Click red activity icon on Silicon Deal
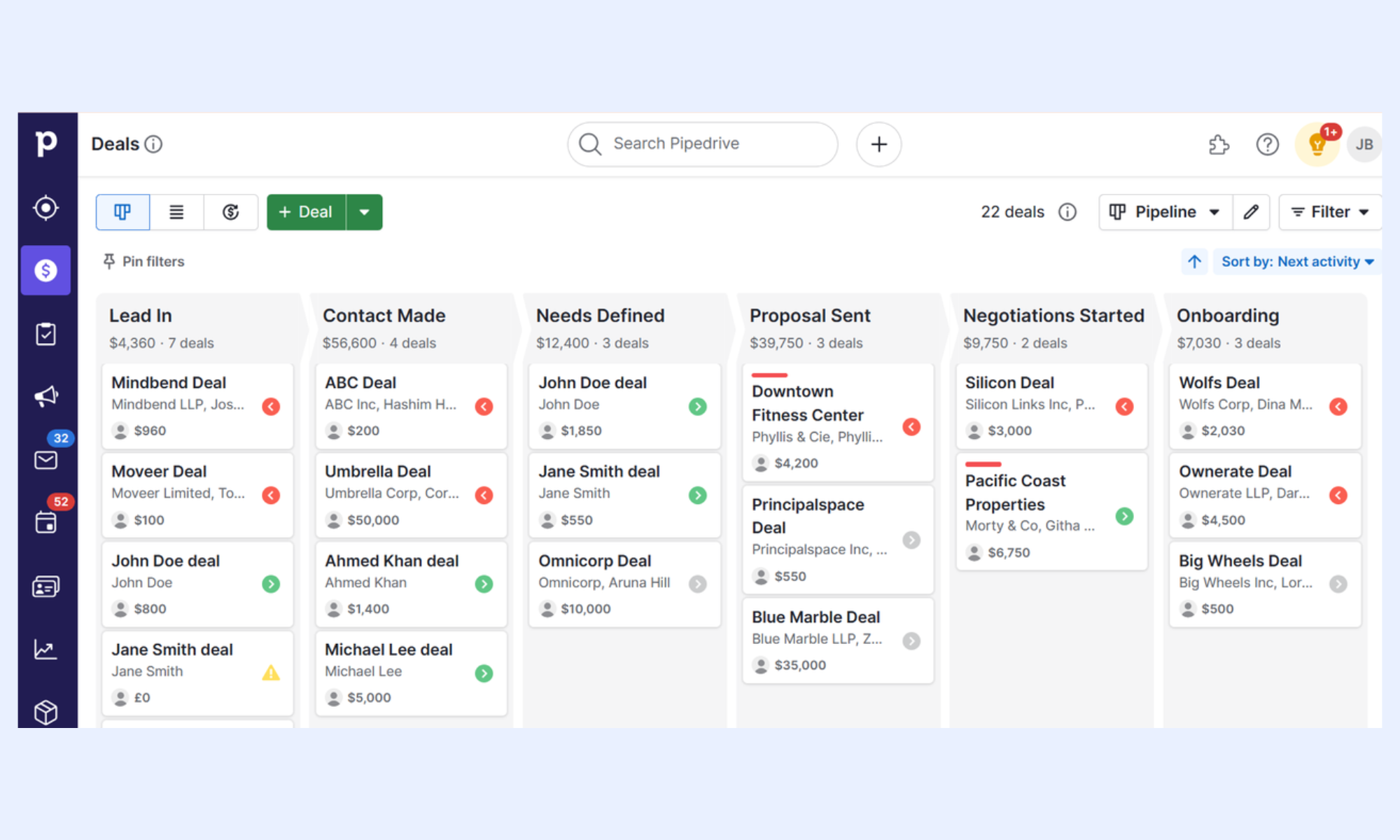The height and width of the screenshot is (840, 1400). [x=1124, y=407]
